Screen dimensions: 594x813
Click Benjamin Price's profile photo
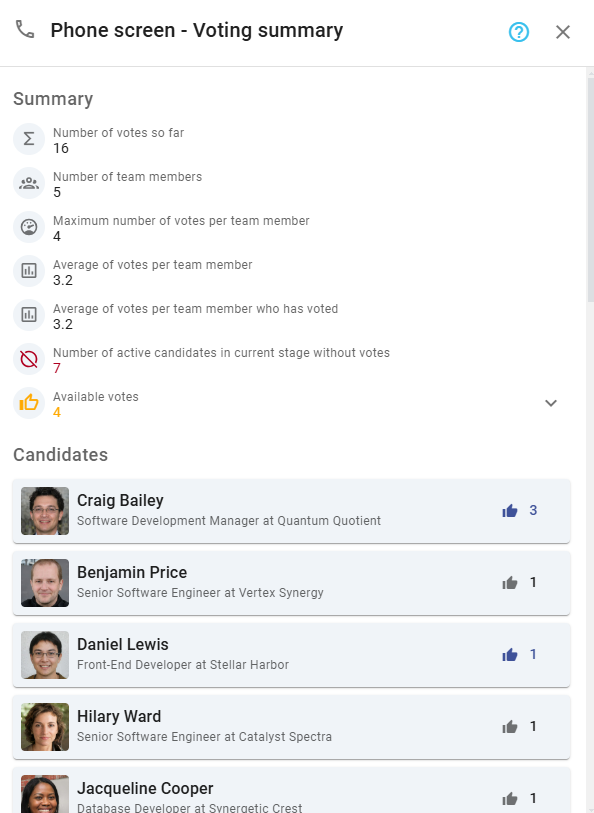(x=44, y=582)
